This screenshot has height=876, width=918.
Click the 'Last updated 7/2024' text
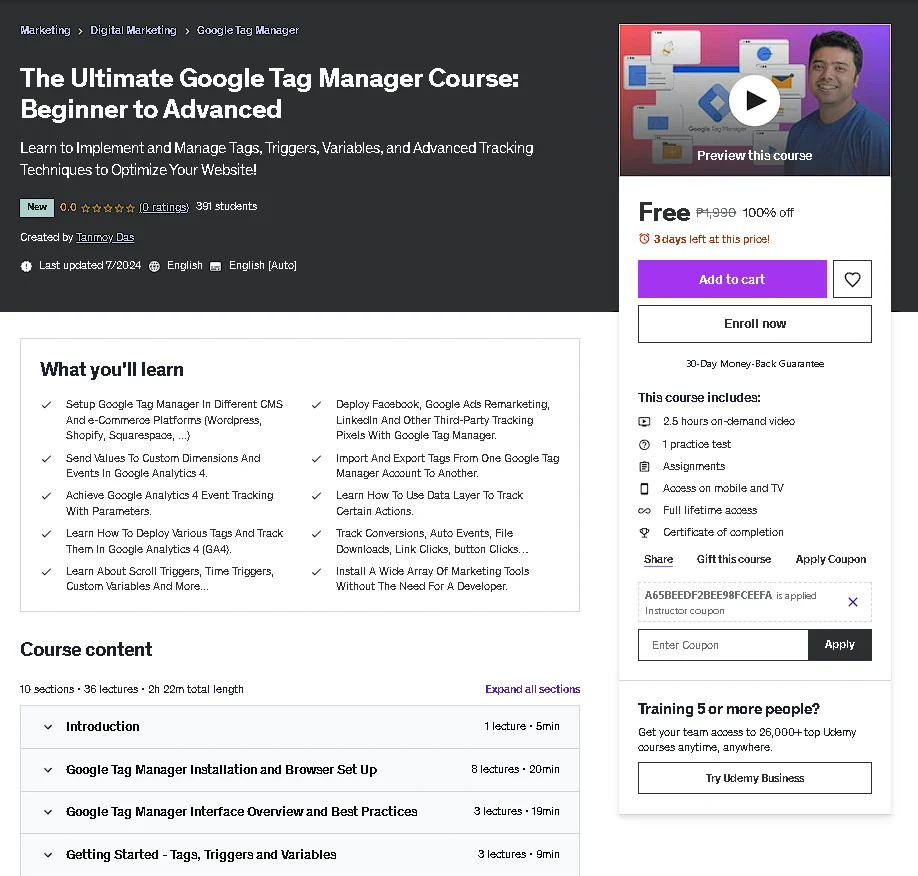(x=90, y=265)
